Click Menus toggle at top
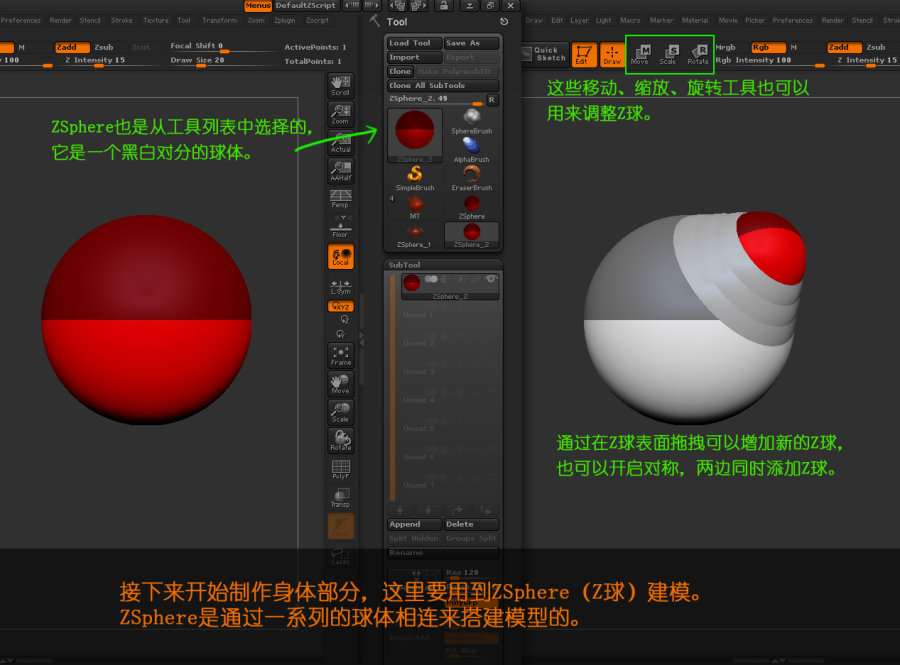The width and height of the screenshot is (900, 665). (x=258, y=6)
